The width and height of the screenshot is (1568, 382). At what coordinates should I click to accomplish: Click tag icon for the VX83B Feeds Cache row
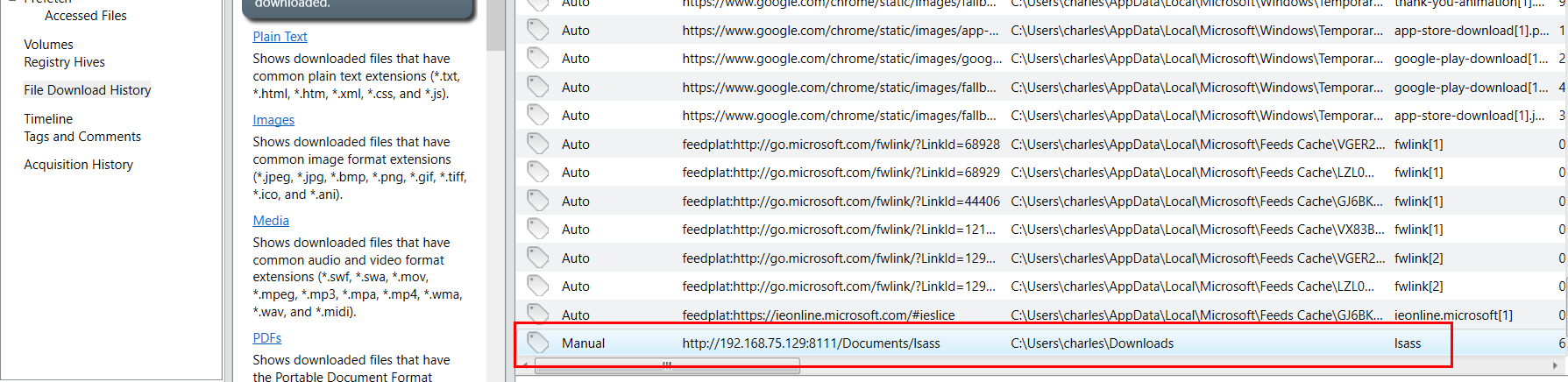538,229
